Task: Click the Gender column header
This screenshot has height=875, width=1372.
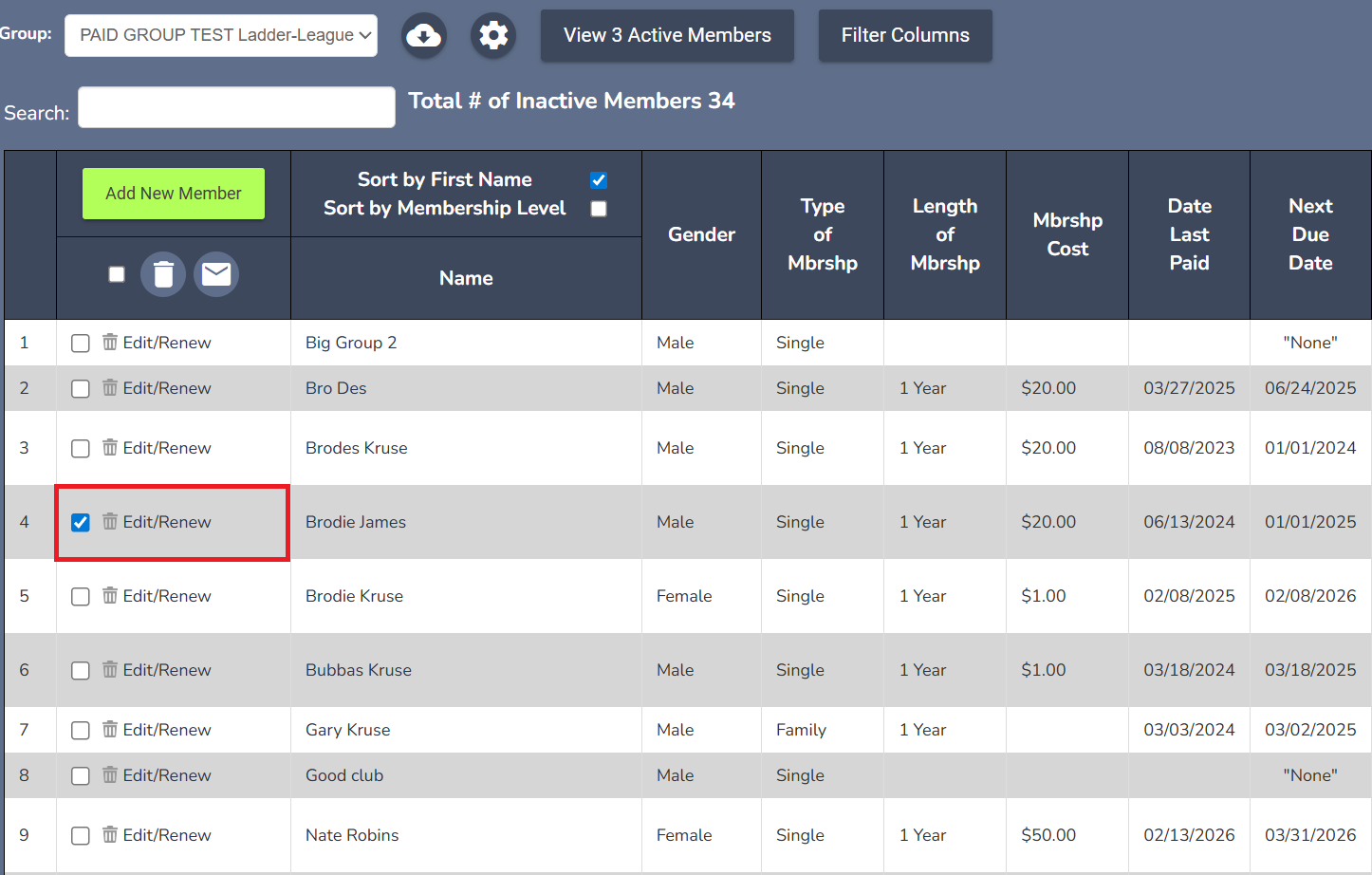Action: pos(701,234)
